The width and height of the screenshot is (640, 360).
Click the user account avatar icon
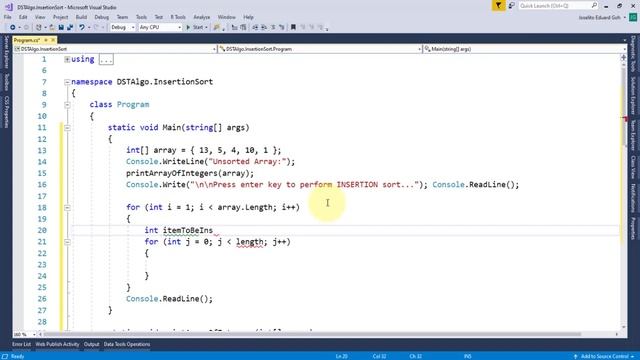(x=633, y=17)
